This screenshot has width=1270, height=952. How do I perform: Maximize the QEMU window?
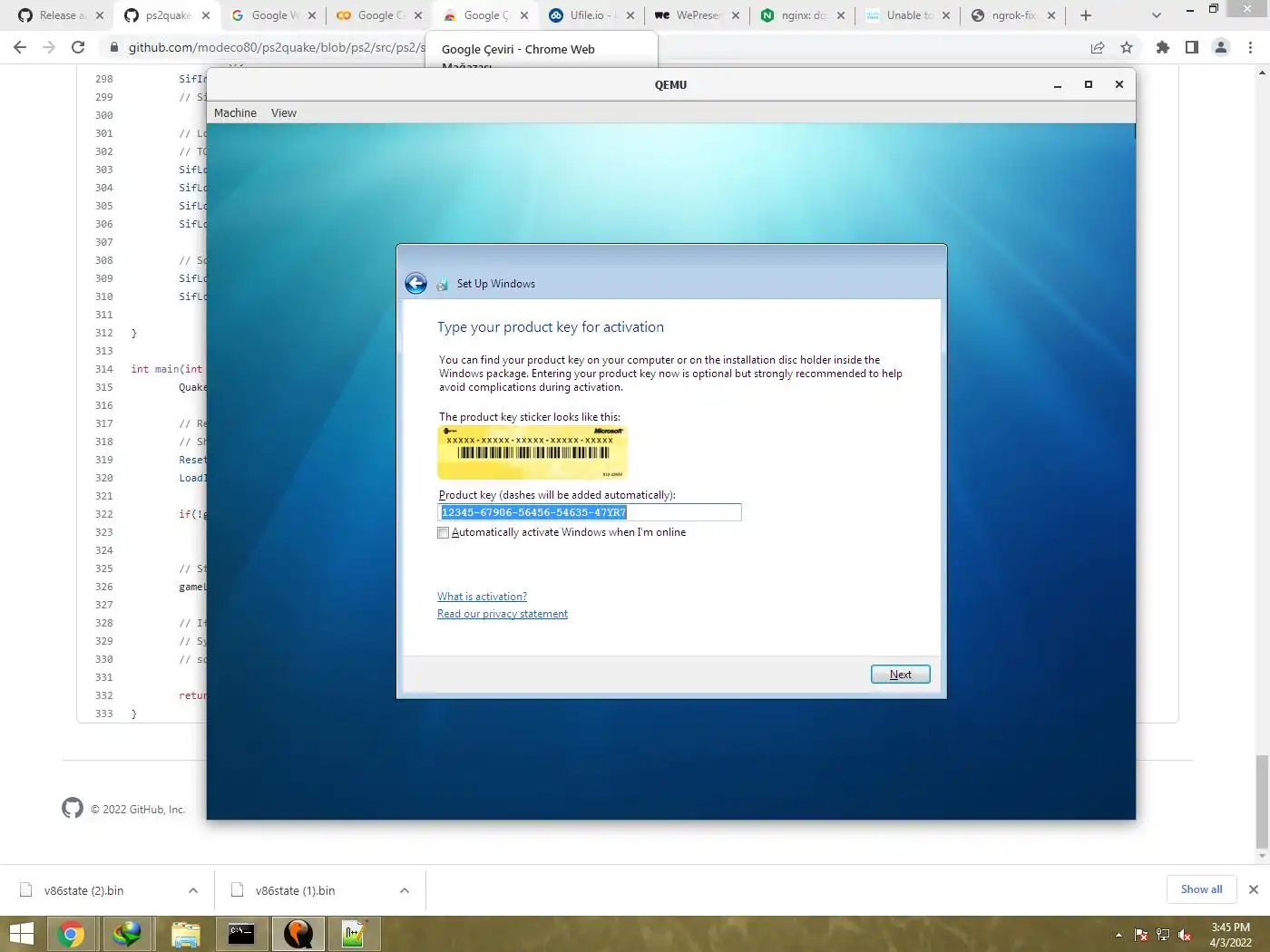[1089, 84]
